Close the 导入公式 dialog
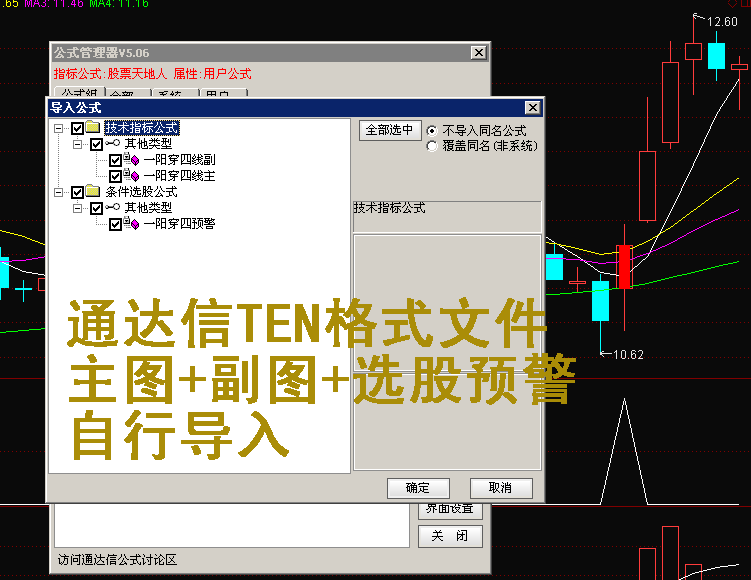Screen dimensions: 751x580 [533, 107]
